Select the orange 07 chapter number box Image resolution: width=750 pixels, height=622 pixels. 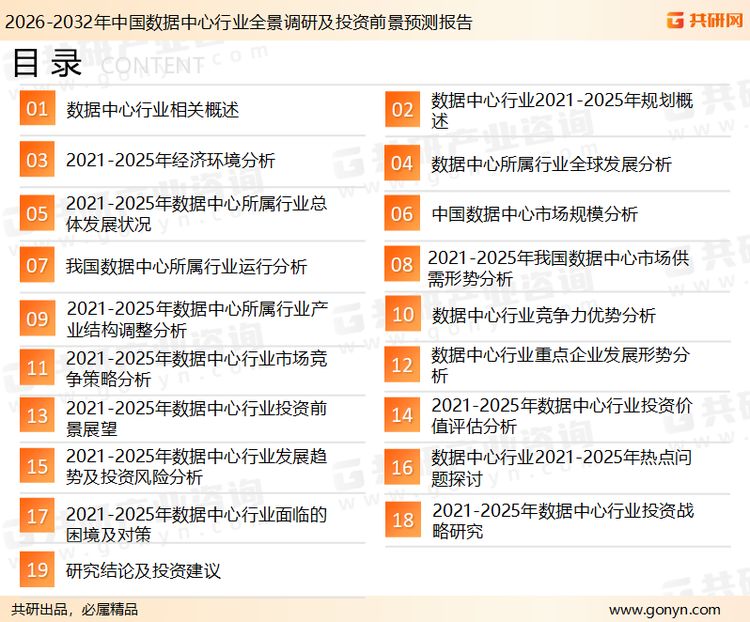coord(37,265)
